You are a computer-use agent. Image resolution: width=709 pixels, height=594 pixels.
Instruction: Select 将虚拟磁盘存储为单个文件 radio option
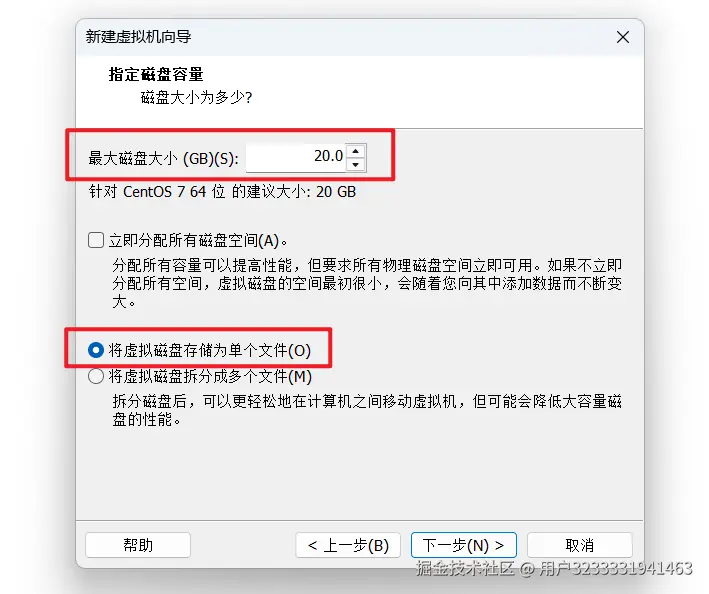coord(96,350)
